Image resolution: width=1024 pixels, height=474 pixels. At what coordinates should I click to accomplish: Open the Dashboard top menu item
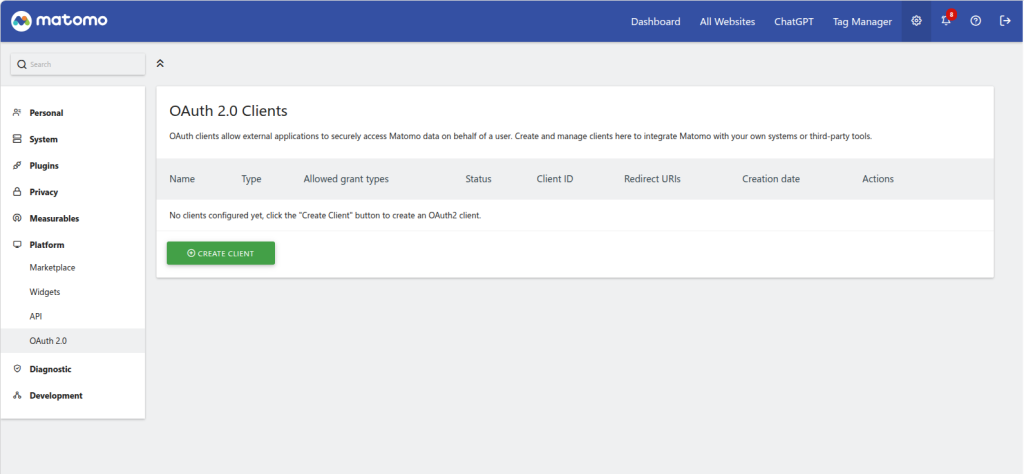(655, 21)
